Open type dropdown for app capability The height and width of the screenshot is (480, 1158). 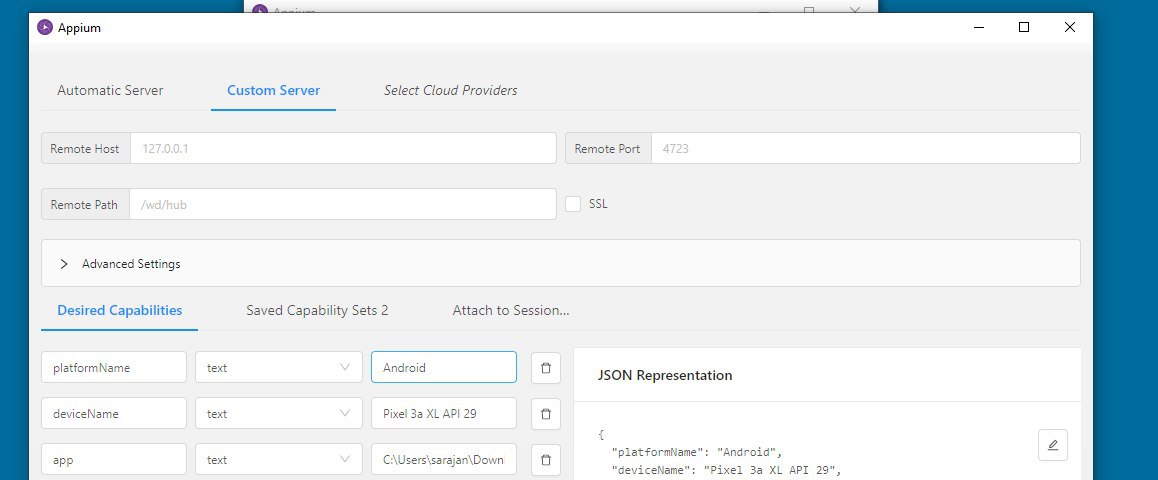(278, 459)
